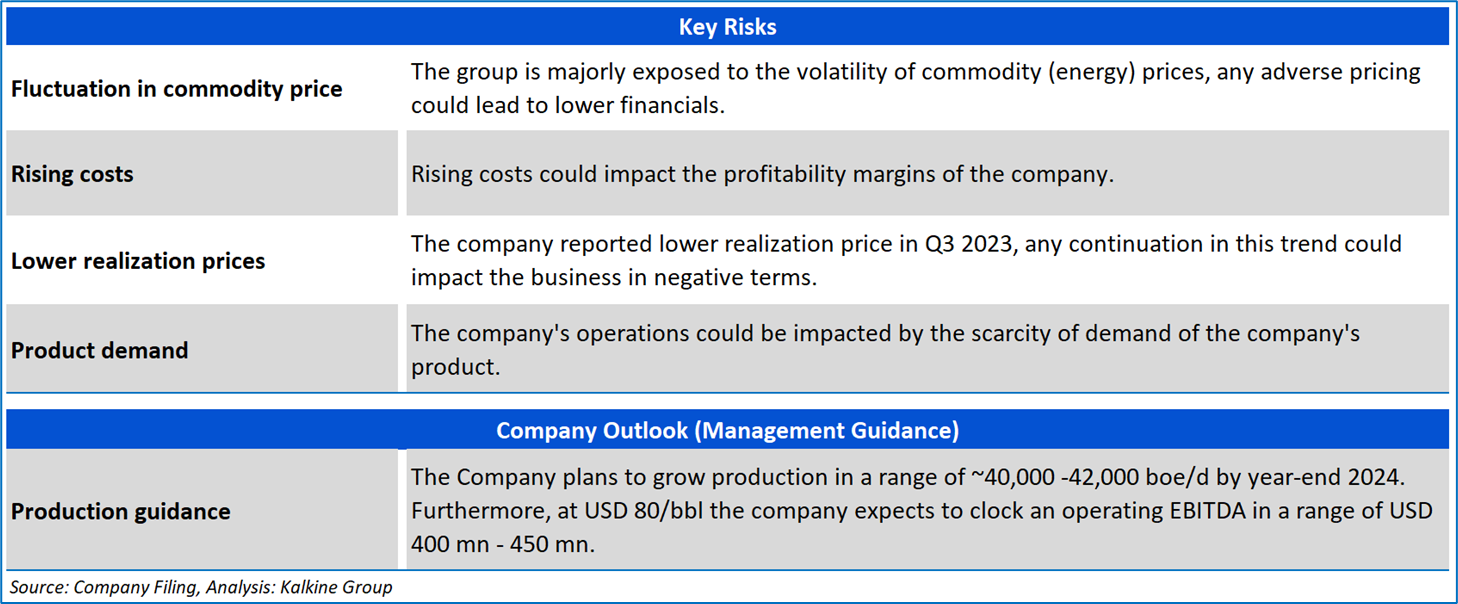Click the Company Outlook (Management Guidance) header
This screenshot has height=604, width=1458.
[727, 431]
